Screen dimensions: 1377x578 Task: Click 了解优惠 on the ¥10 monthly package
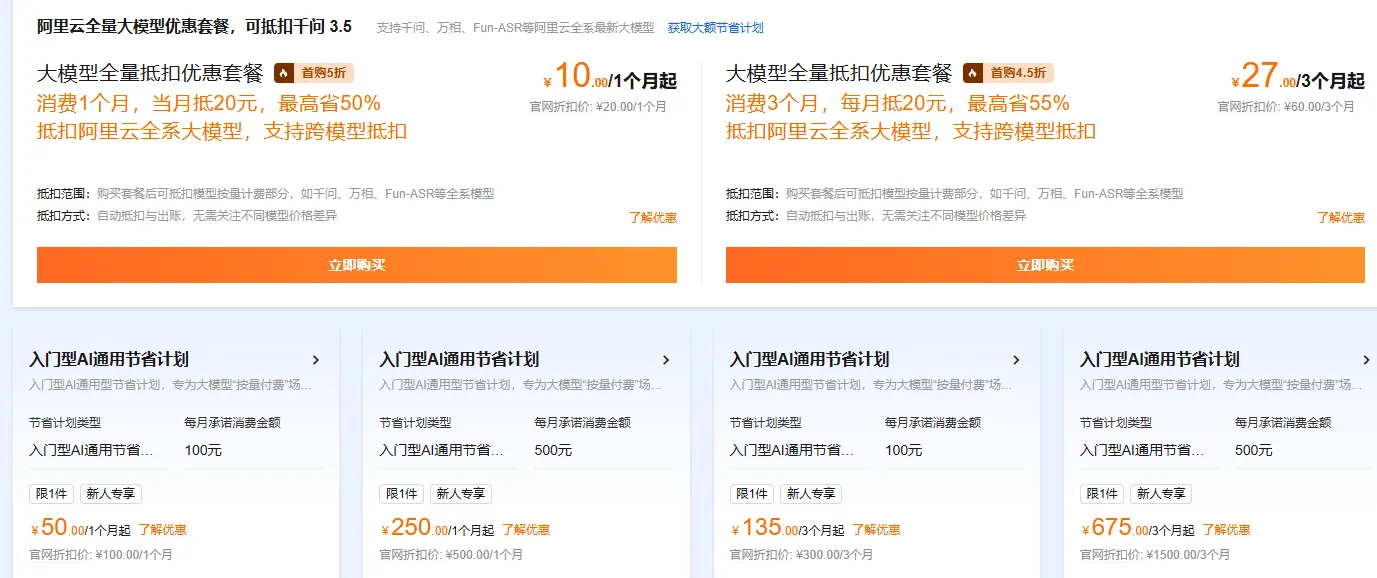[x=653, y=219]
